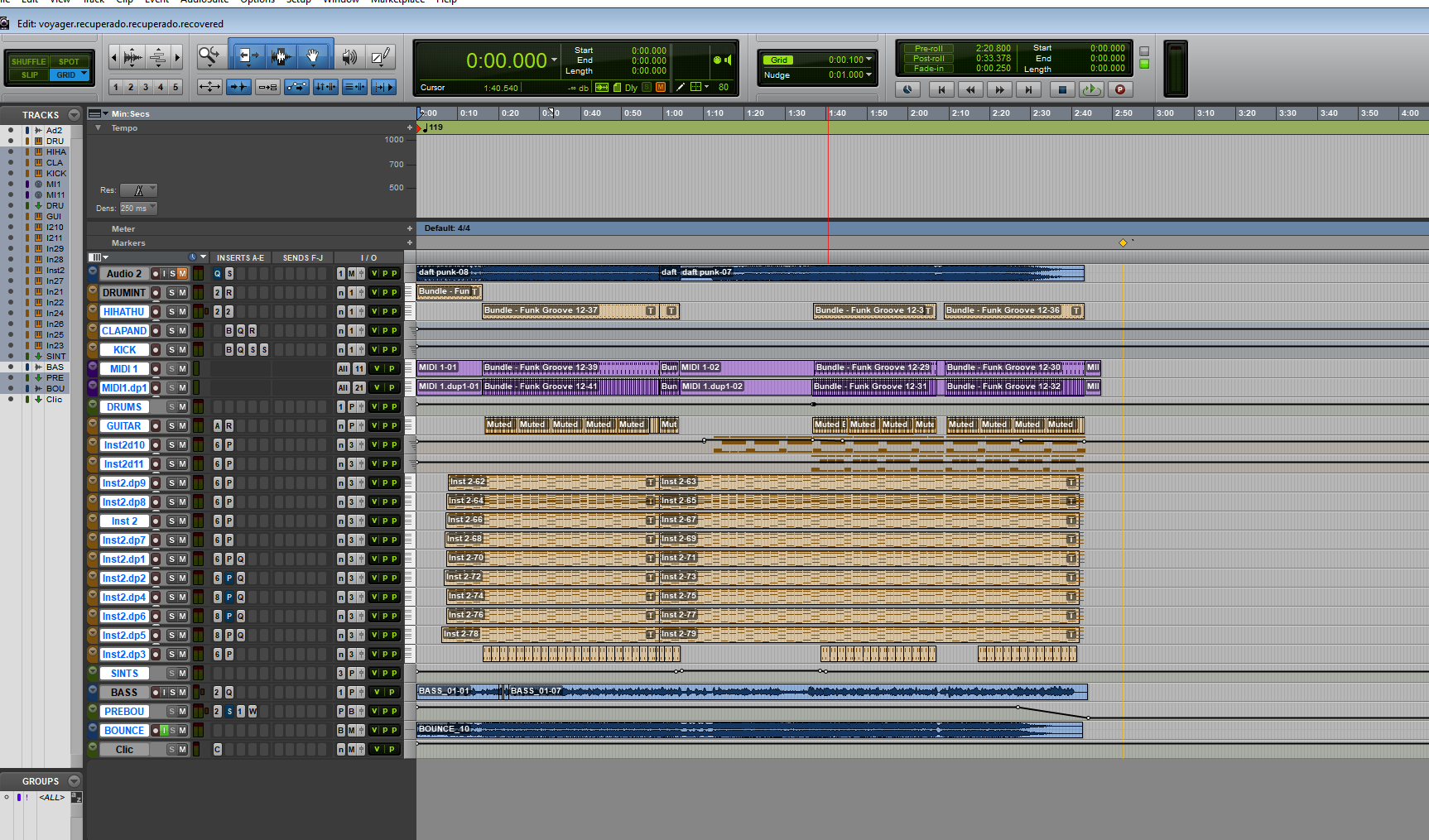Viewport: 1429px width, 840px height.
Task: Toggle input monitoring on BASS track
Action: coord(163,693)
